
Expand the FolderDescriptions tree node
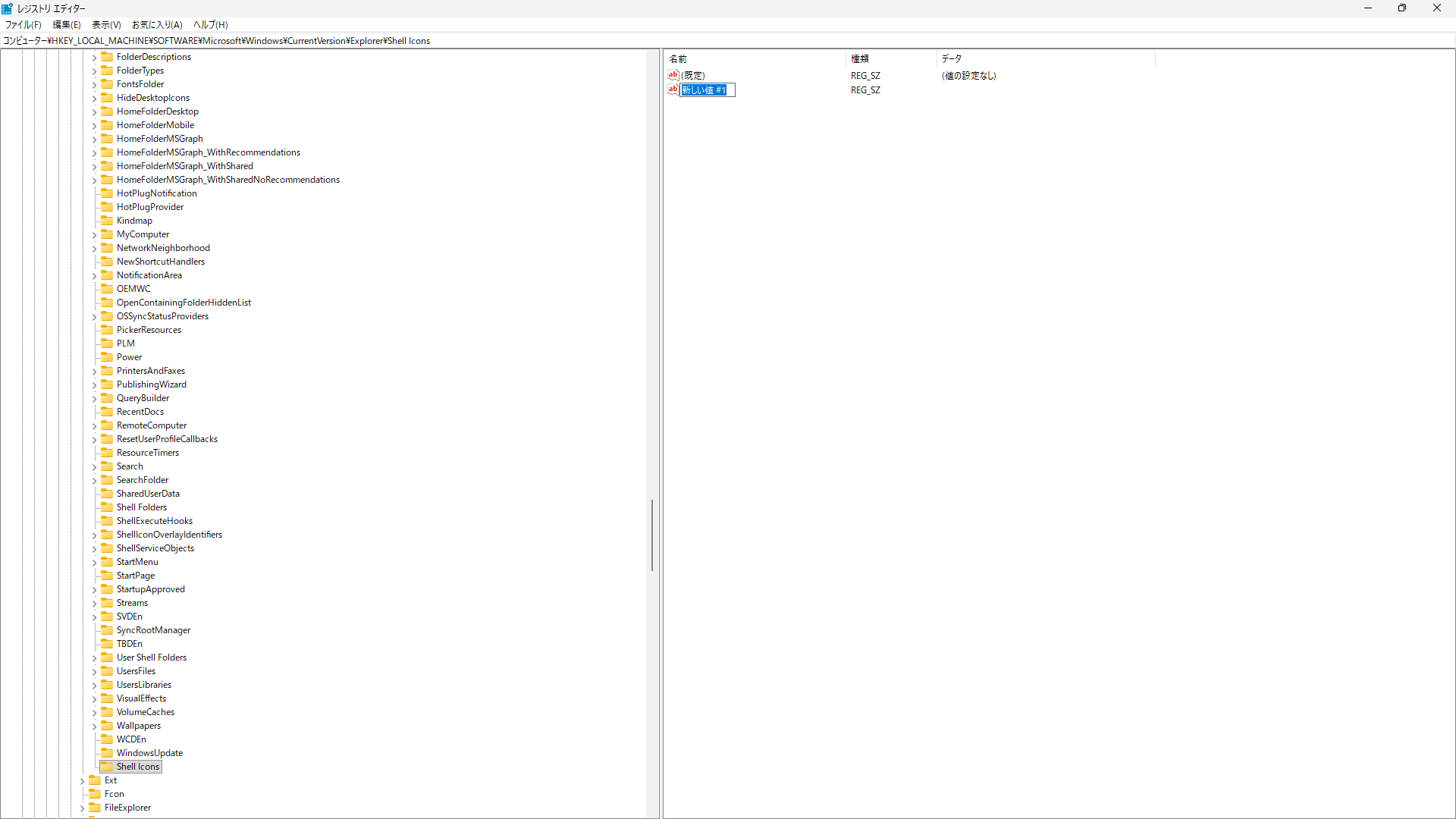click(95, 58)
